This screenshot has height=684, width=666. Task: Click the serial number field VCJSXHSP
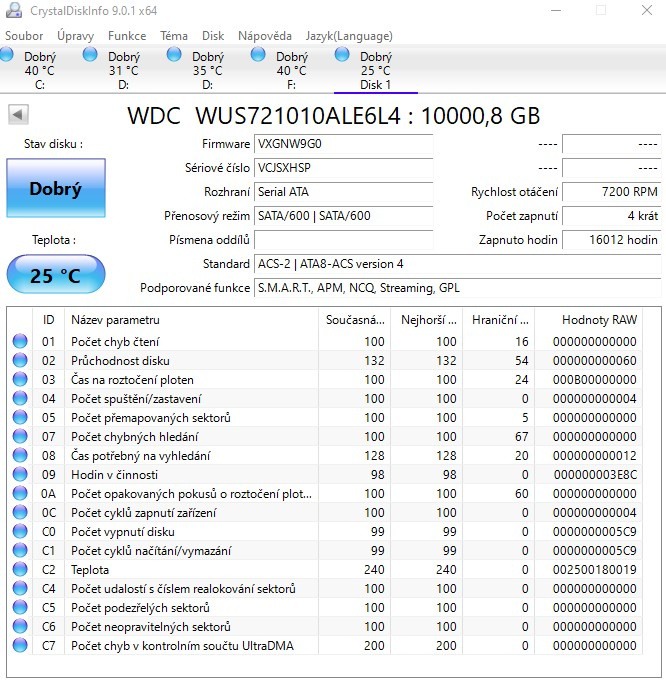click(344, 168)
